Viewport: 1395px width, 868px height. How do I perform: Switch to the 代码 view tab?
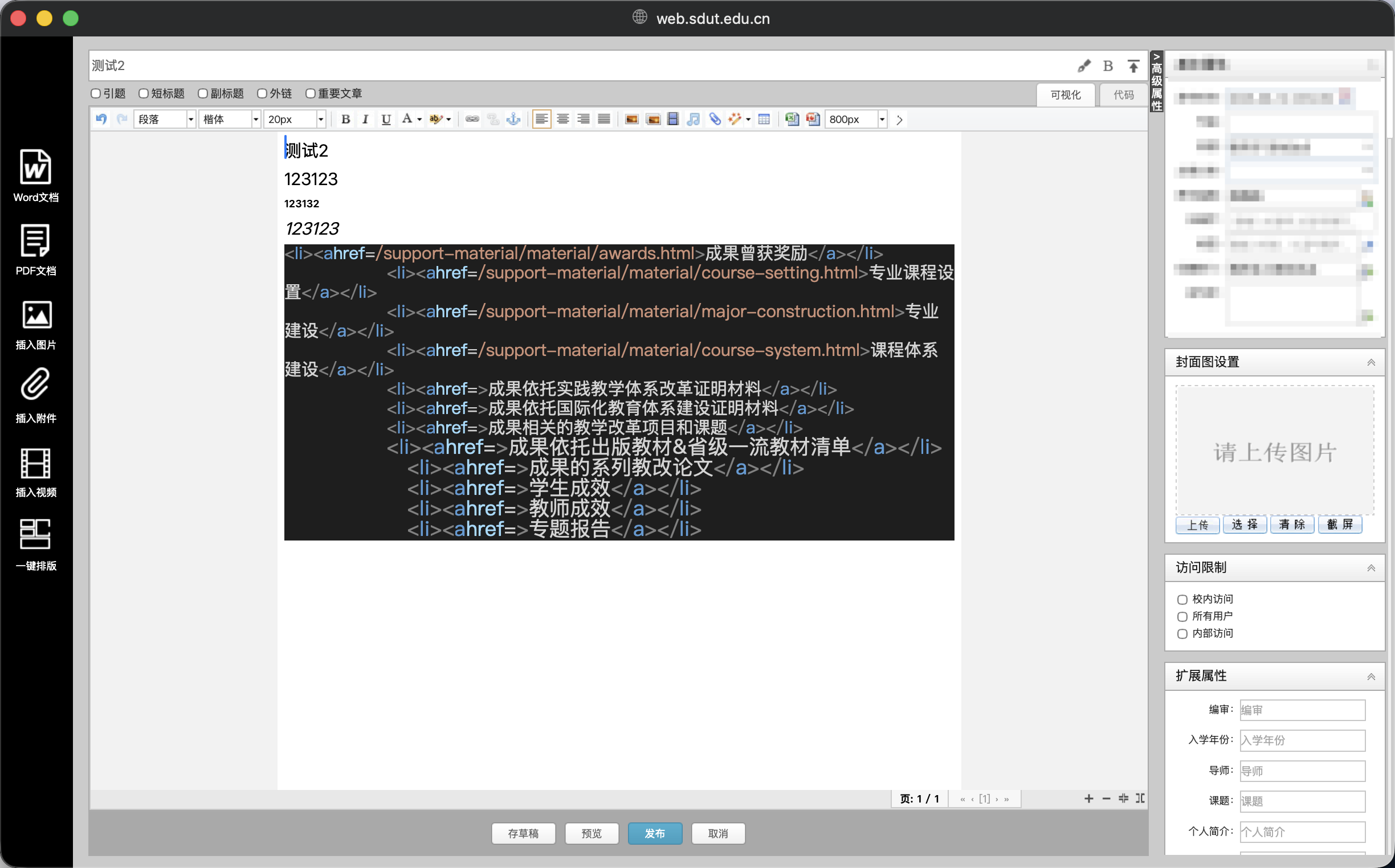pos(1122,95)
